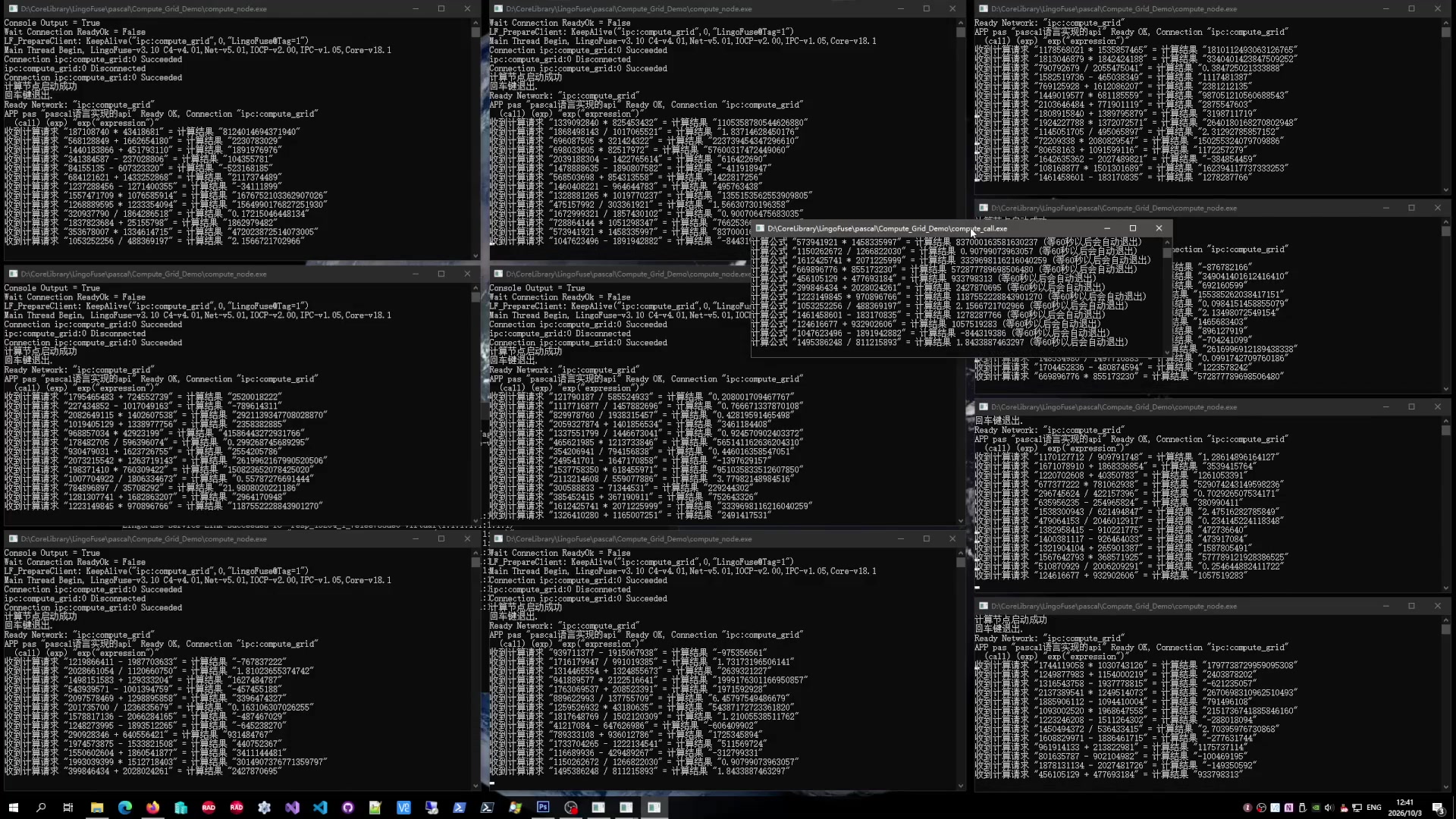Launch File Explorer from taskbar
Screen dimensions: 1456x819
pos(97,808)
